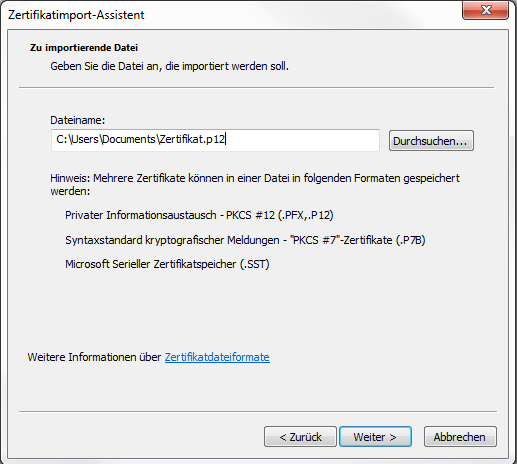Click the PKCS #12 (.PFX,.P12) format line
The image size is (517, 464).
[199, 215]
